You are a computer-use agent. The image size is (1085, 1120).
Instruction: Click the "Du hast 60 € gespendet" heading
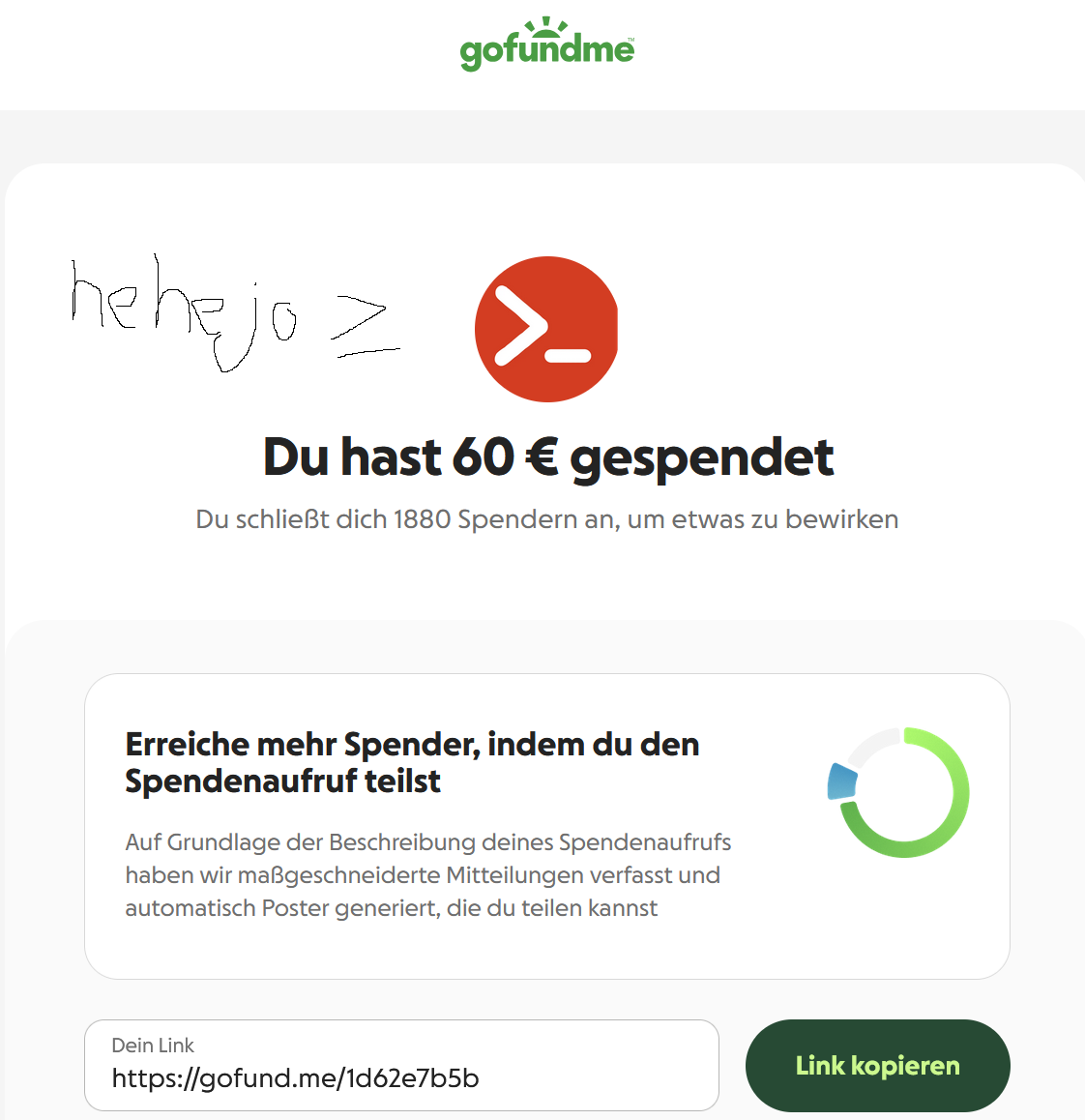coord(548,457)
